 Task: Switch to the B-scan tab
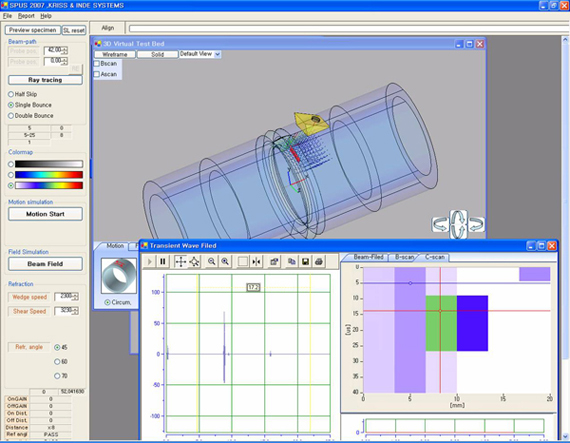(404, 257)
